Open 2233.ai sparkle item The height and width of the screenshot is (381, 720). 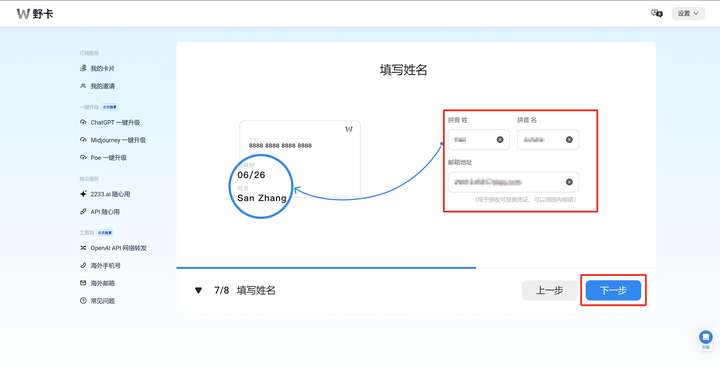[x=105, y=194]
